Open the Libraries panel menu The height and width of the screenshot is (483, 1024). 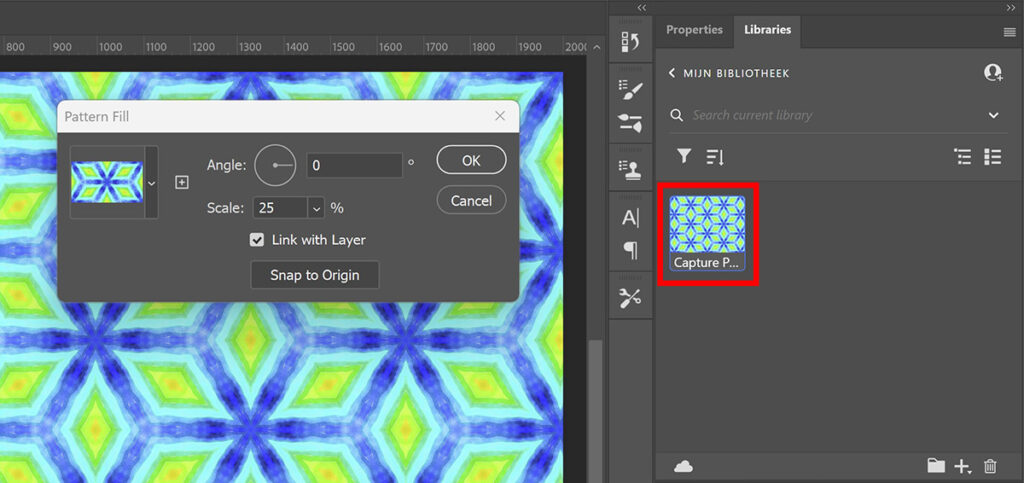point(1009,32)
